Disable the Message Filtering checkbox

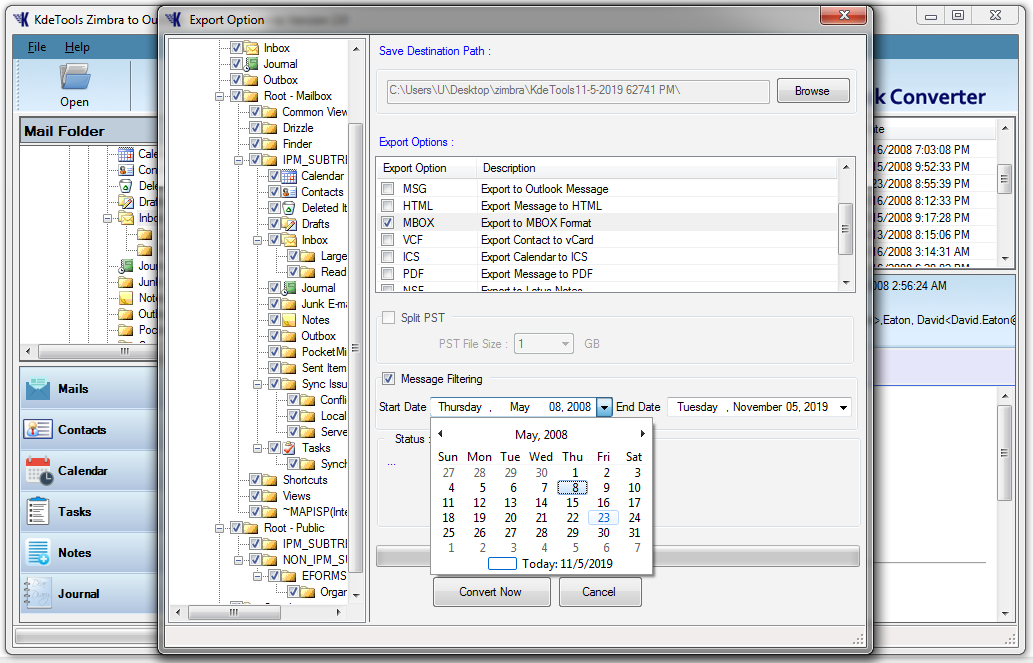388,379
